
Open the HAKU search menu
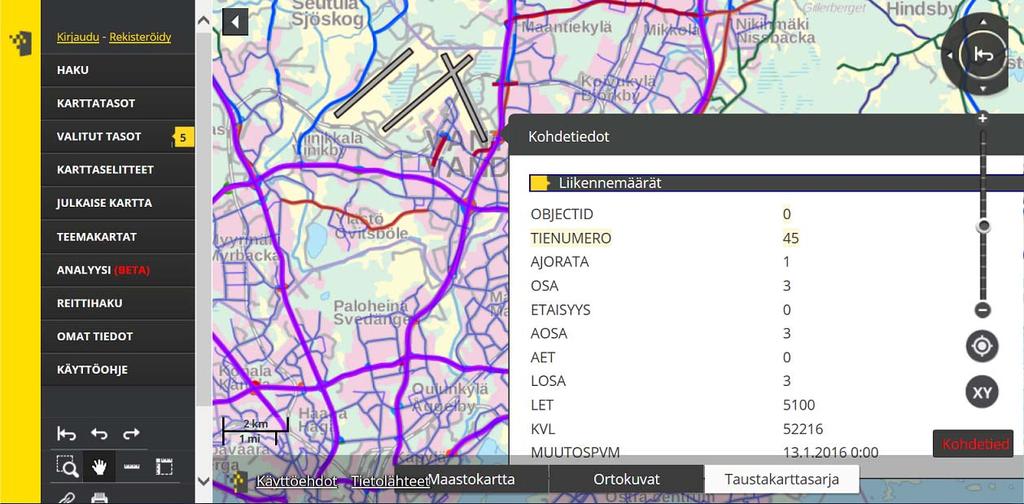118,70
